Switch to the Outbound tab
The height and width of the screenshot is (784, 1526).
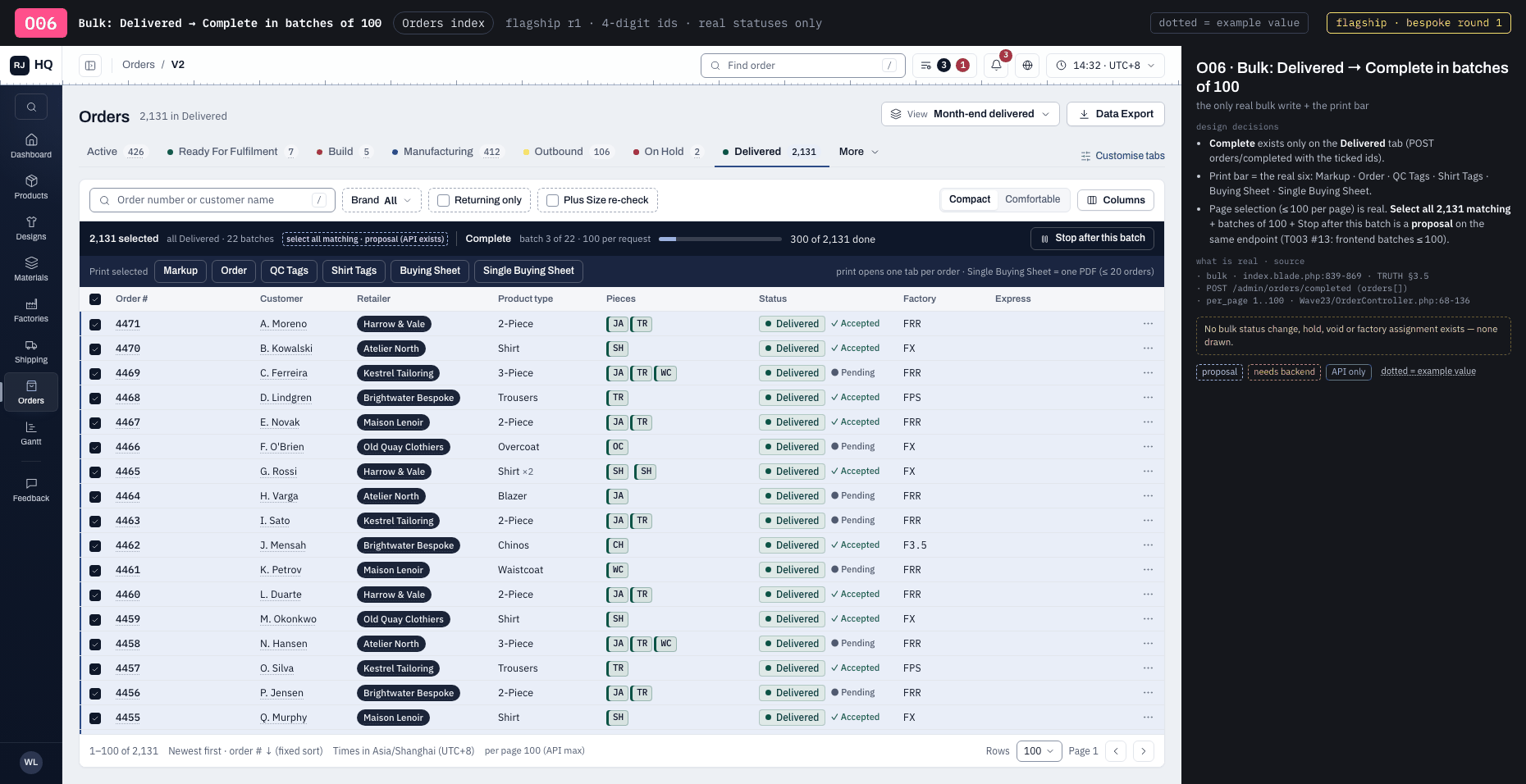click(567, 152)
